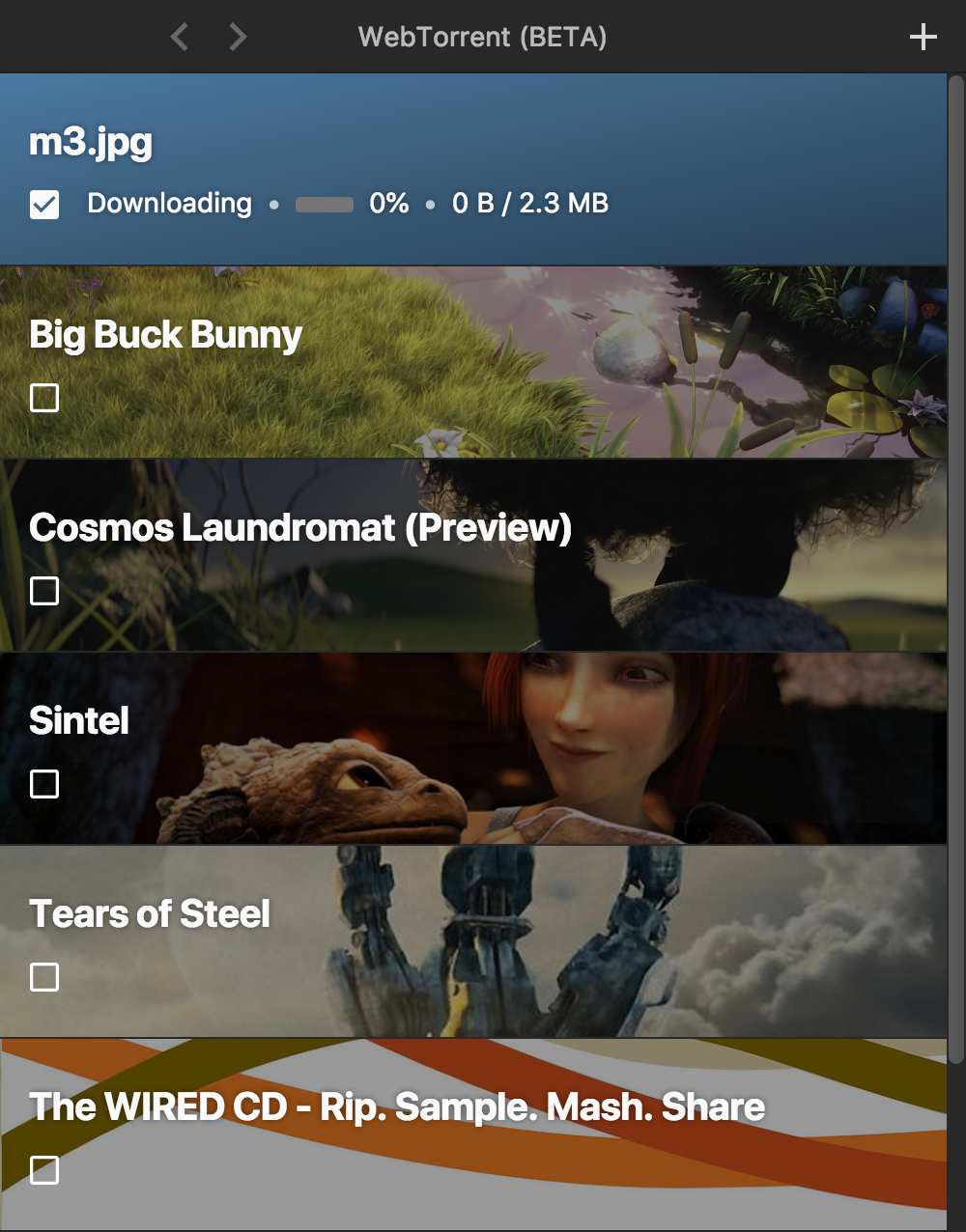This screenshot has height=1232, width=966.
Task: Select the m3.jpg torrent title
Action: click(x=91, y=143)
